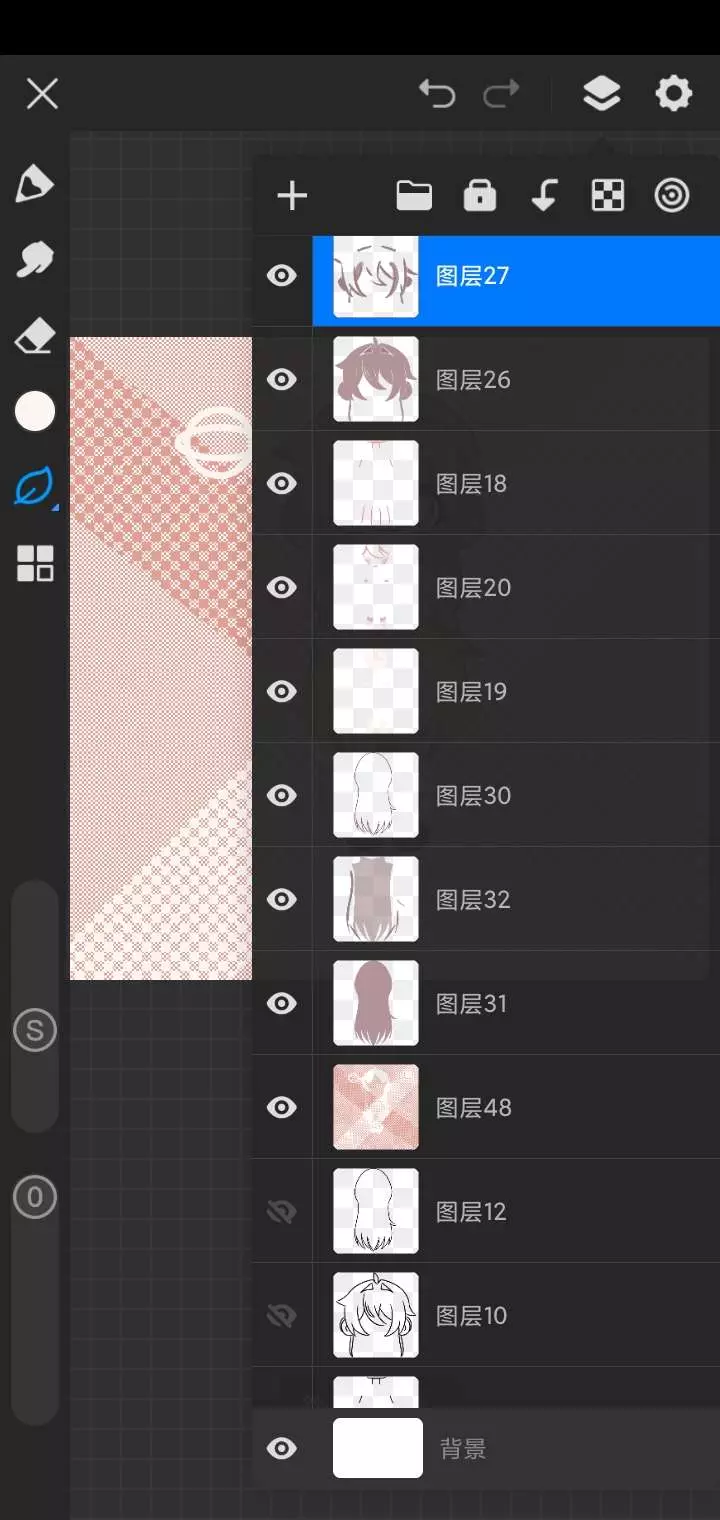Open the settings gear

point(673,94)
